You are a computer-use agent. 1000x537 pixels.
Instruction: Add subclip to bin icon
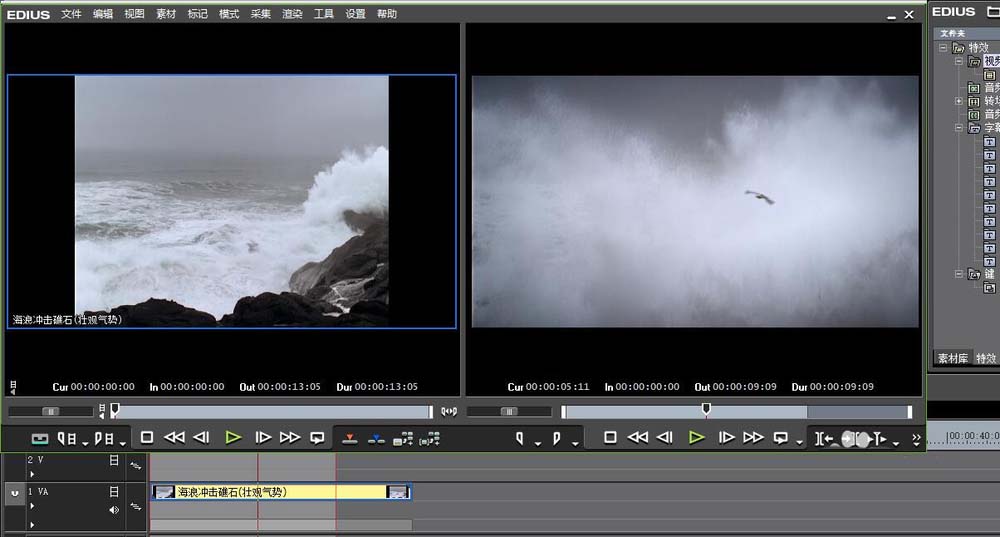(430, 439)
